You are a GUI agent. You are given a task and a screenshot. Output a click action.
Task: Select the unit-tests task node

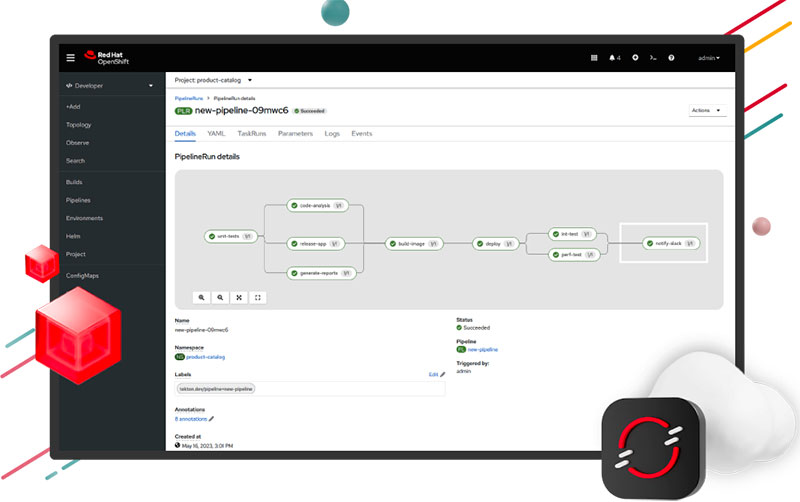[231, 236]
